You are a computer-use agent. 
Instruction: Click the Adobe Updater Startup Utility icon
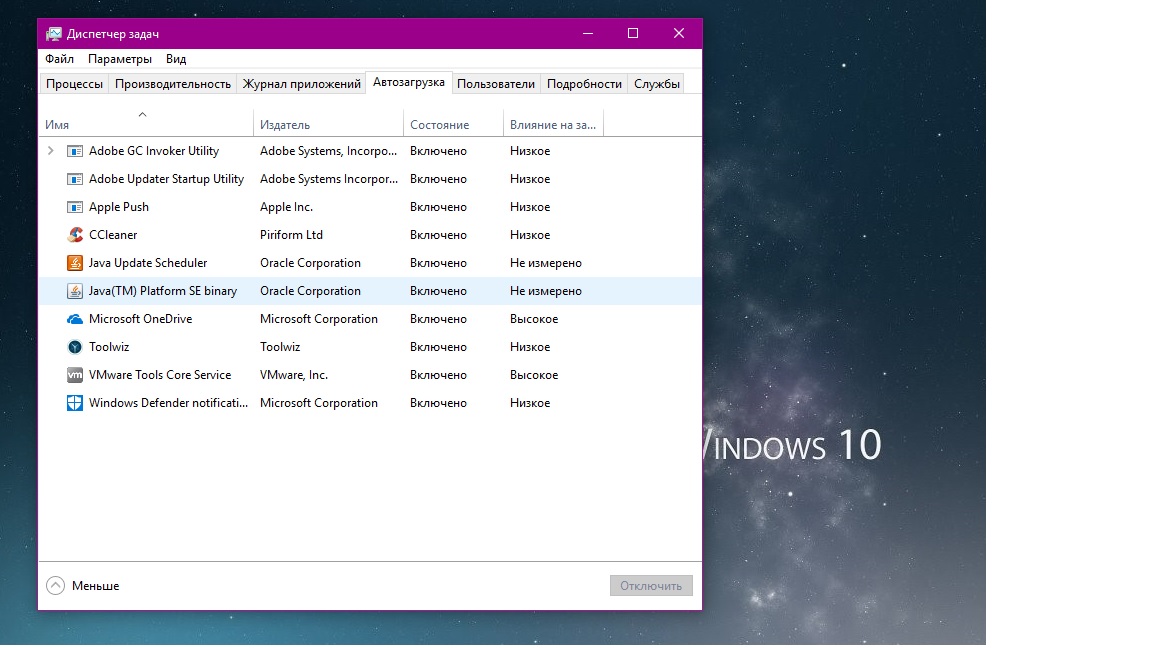pyautogui.click(x=75, y=179)
